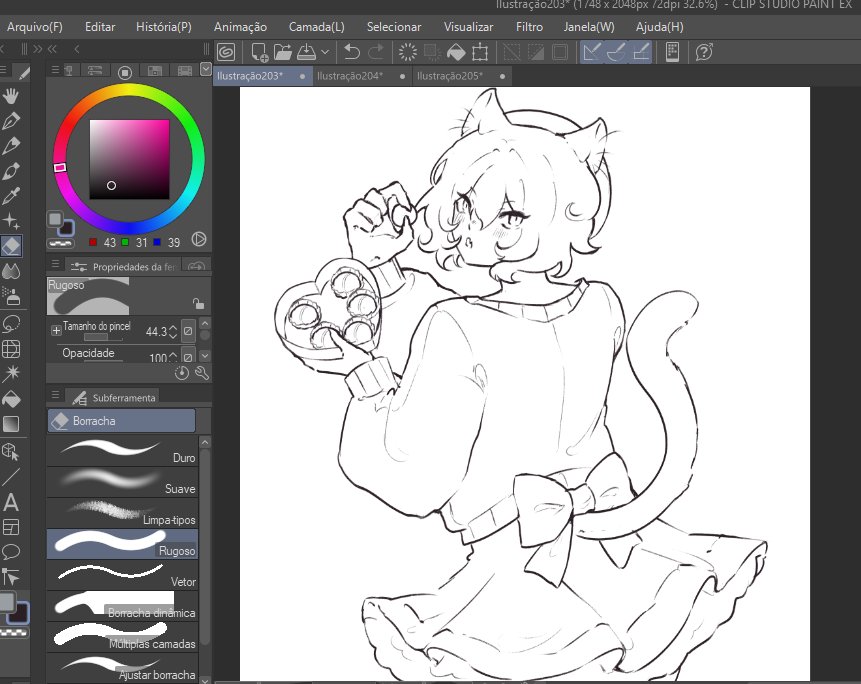Switch color wheel to HSV mode
Image resolution: width=861 pixels, height=684 pixels.
pyautogui.click(x=199, y=239)
